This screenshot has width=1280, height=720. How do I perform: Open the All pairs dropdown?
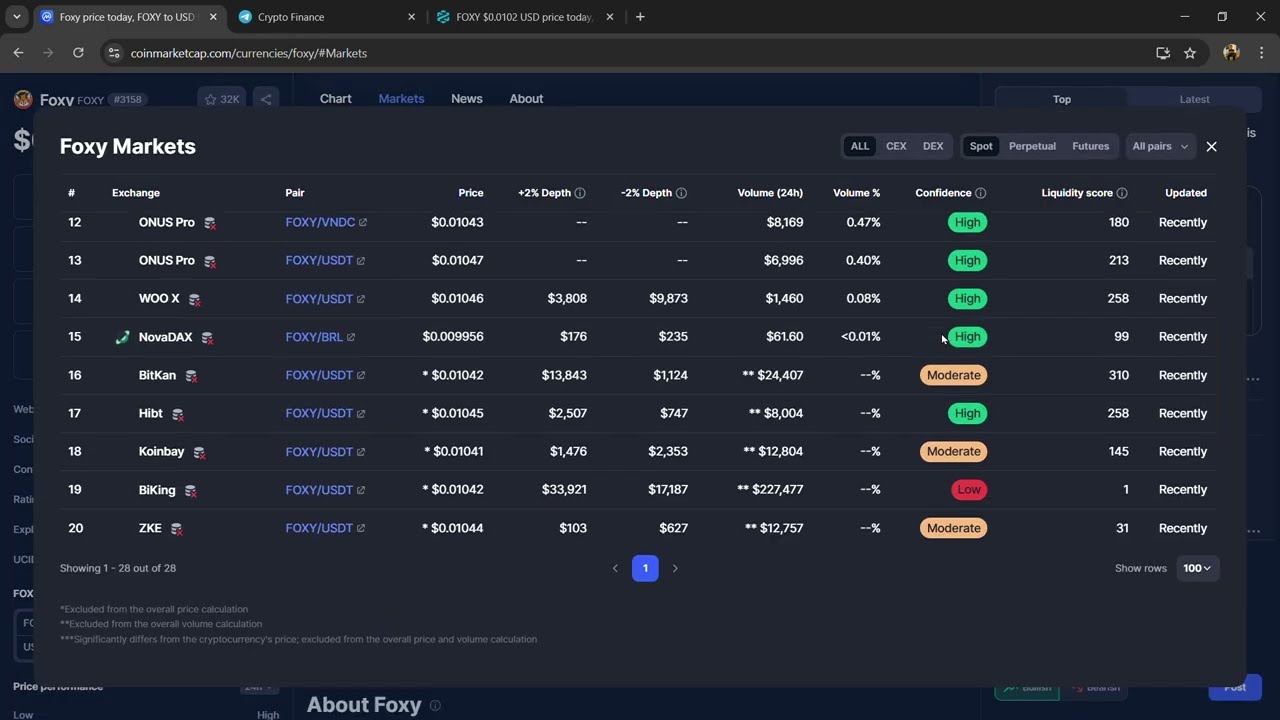[x=1160, y=146]
